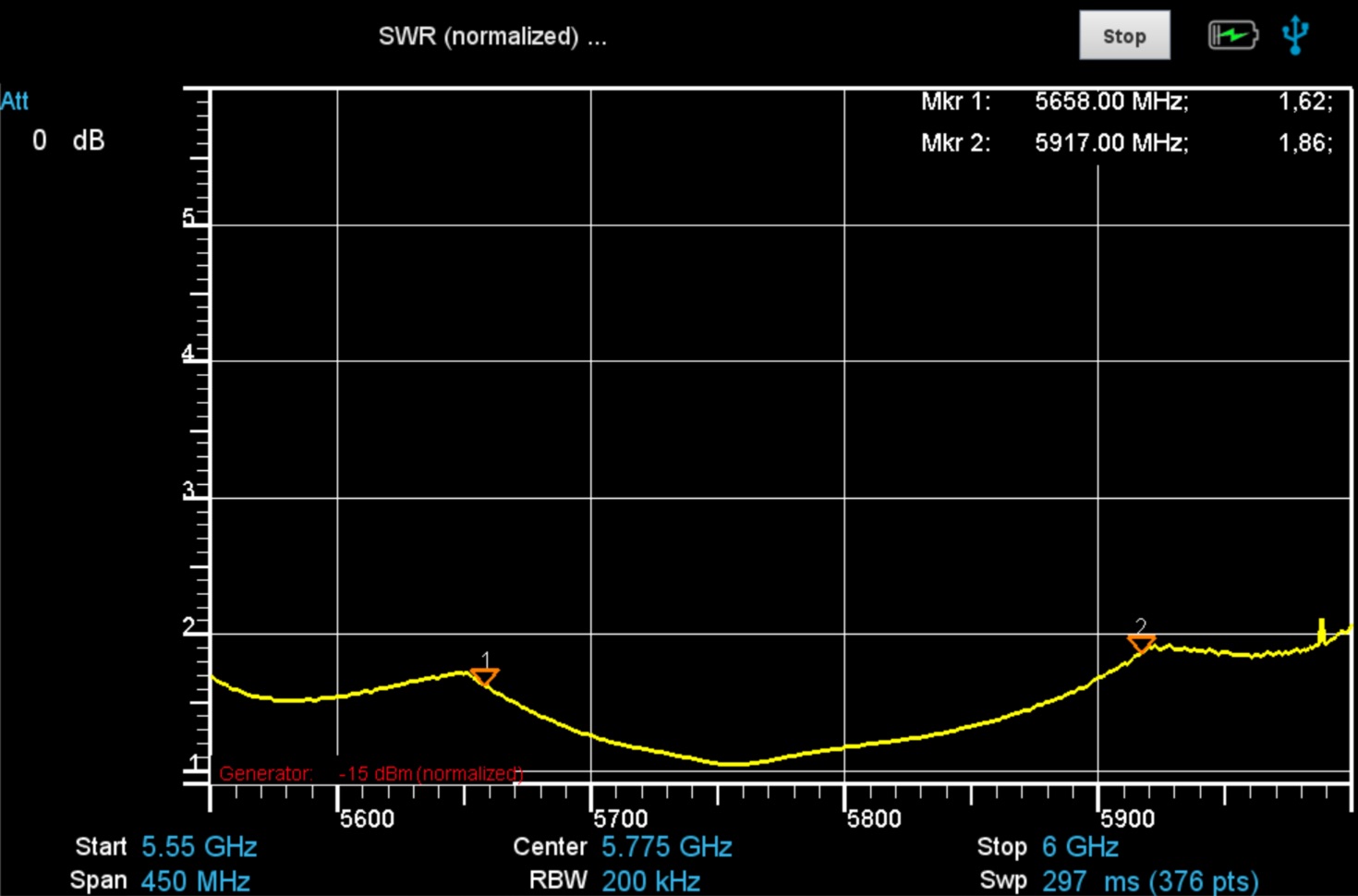Select marker 1 triangle on the trace
Image resolution: width=1358 pixels, height=896 pixels.
484,677
